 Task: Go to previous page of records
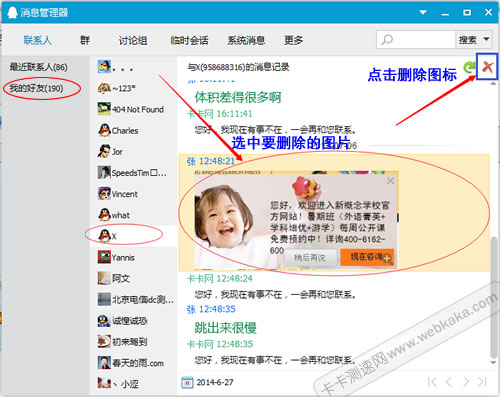coord(449,382)
